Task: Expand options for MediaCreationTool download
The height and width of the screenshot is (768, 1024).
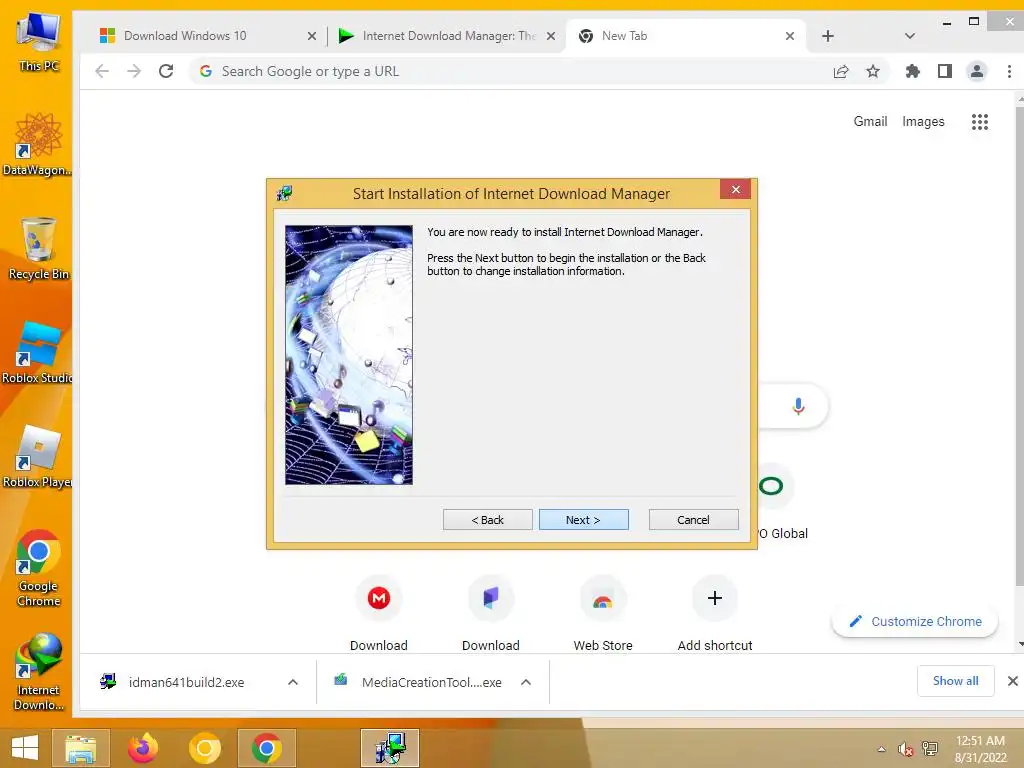Action: pos(526,682)
